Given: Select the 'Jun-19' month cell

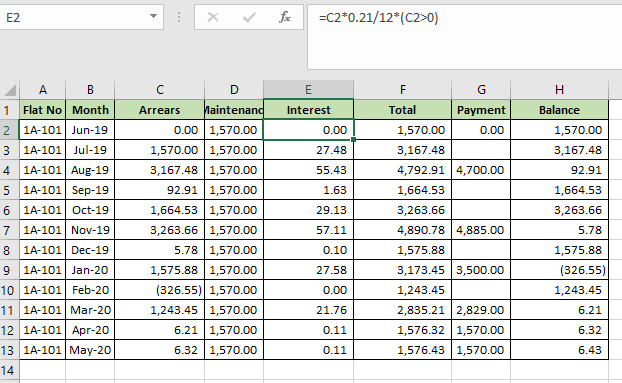Looking at the screenshot, I should [x=90, y=130].
